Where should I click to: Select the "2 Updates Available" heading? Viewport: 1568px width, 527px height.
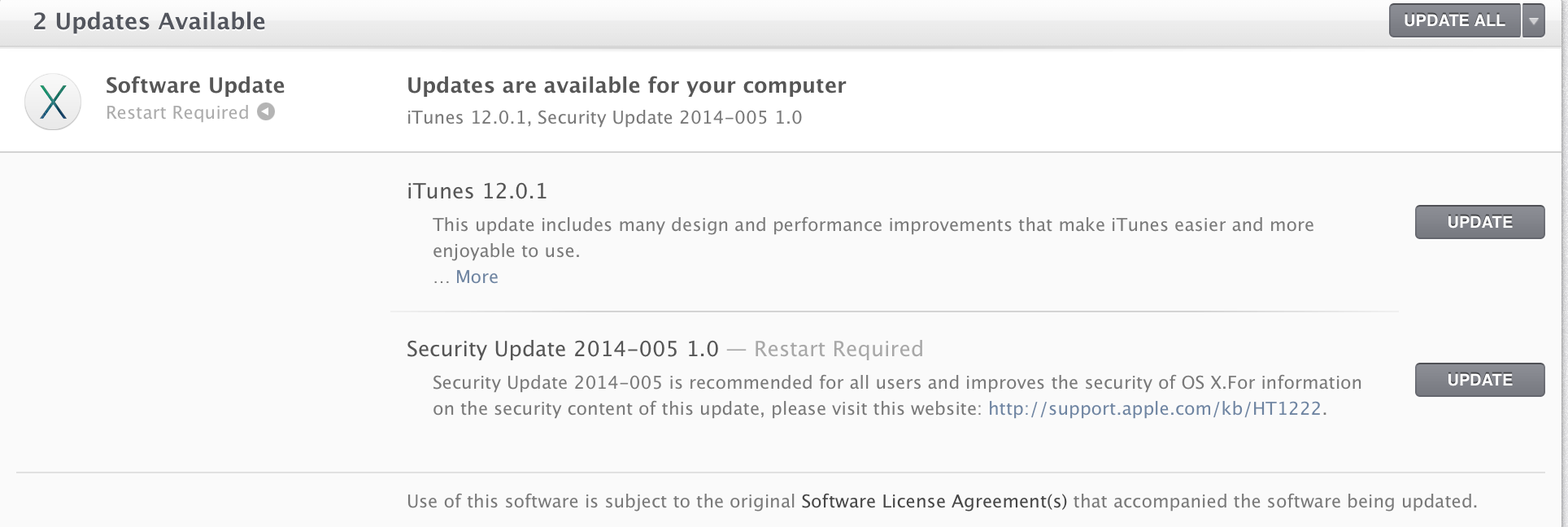tap(149, 21)
